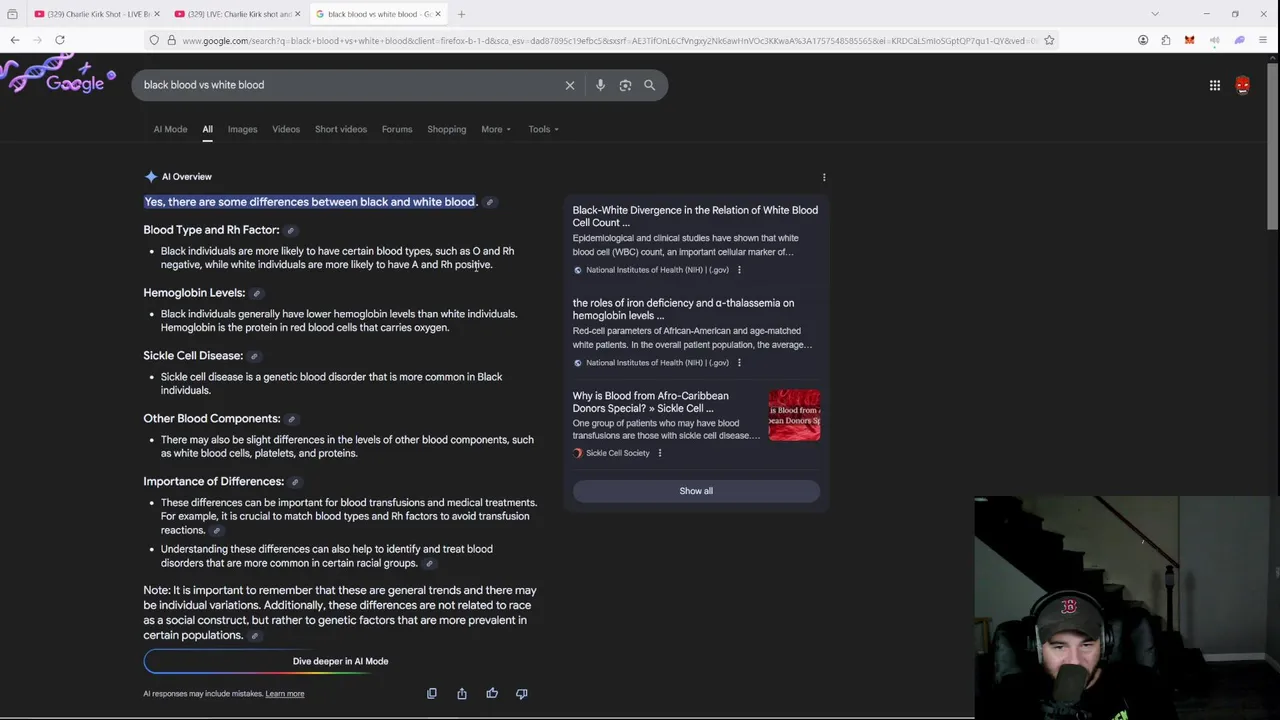Open source link after the highlighted first sentence
The width and height of the screenshot is (1280, 720).
tap(490, 203)
